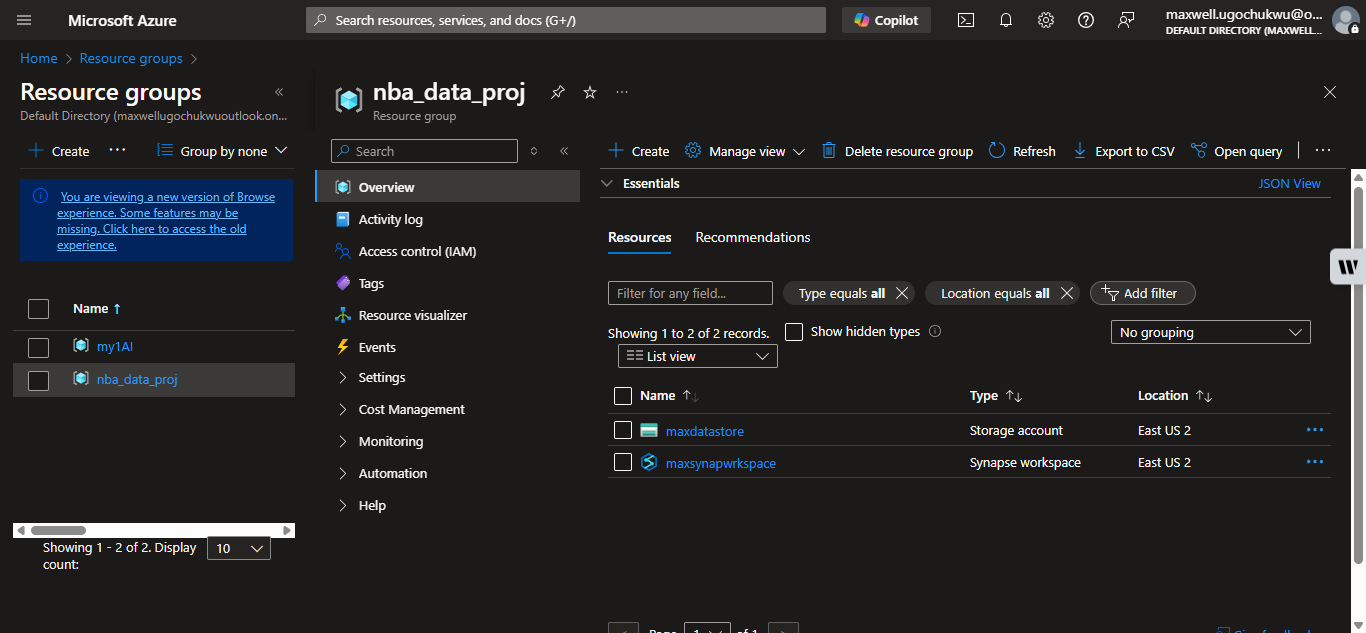Click the expand/collapse arrows beside menu search
This screenshot has width=1366, height=633.
coord(534,151)
